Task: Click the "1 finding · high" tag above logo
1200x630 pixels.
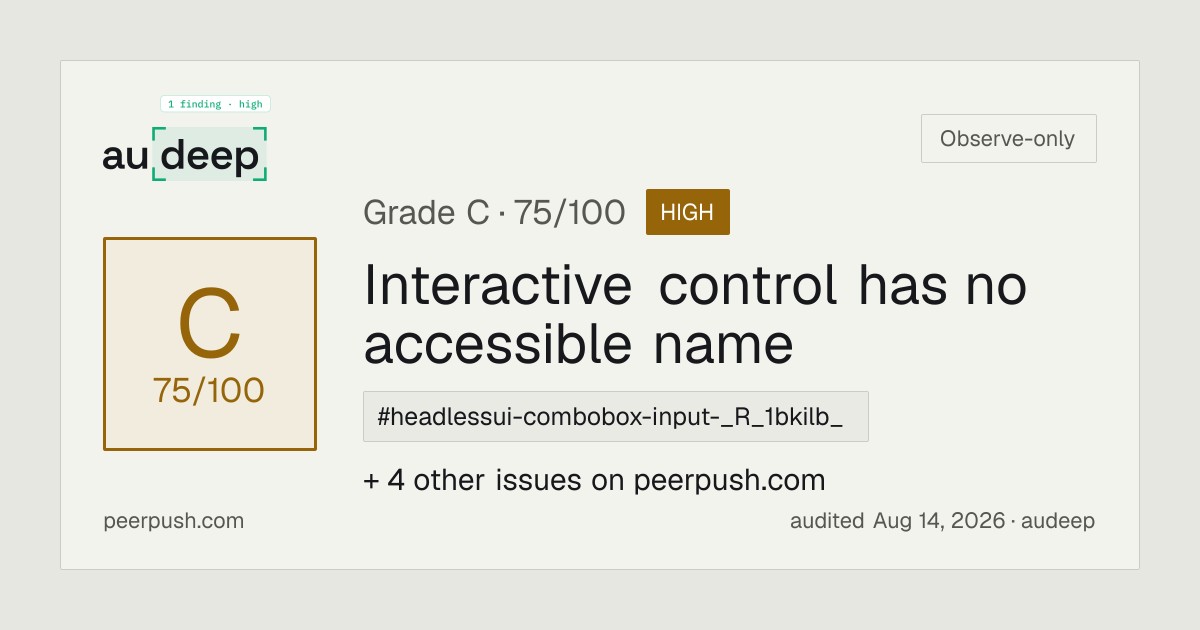Action: click(x=215, y=104)
